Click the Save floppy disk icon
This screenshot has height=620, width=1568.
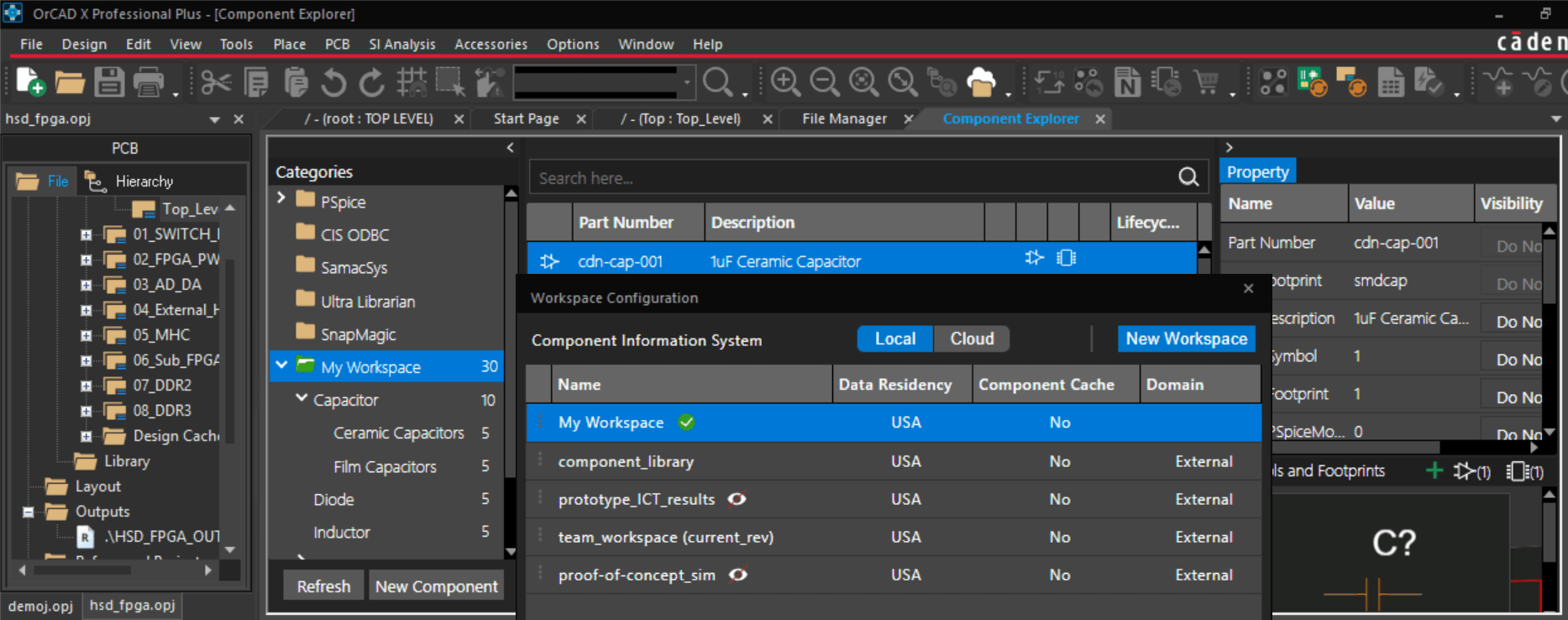tap(109, 82)
